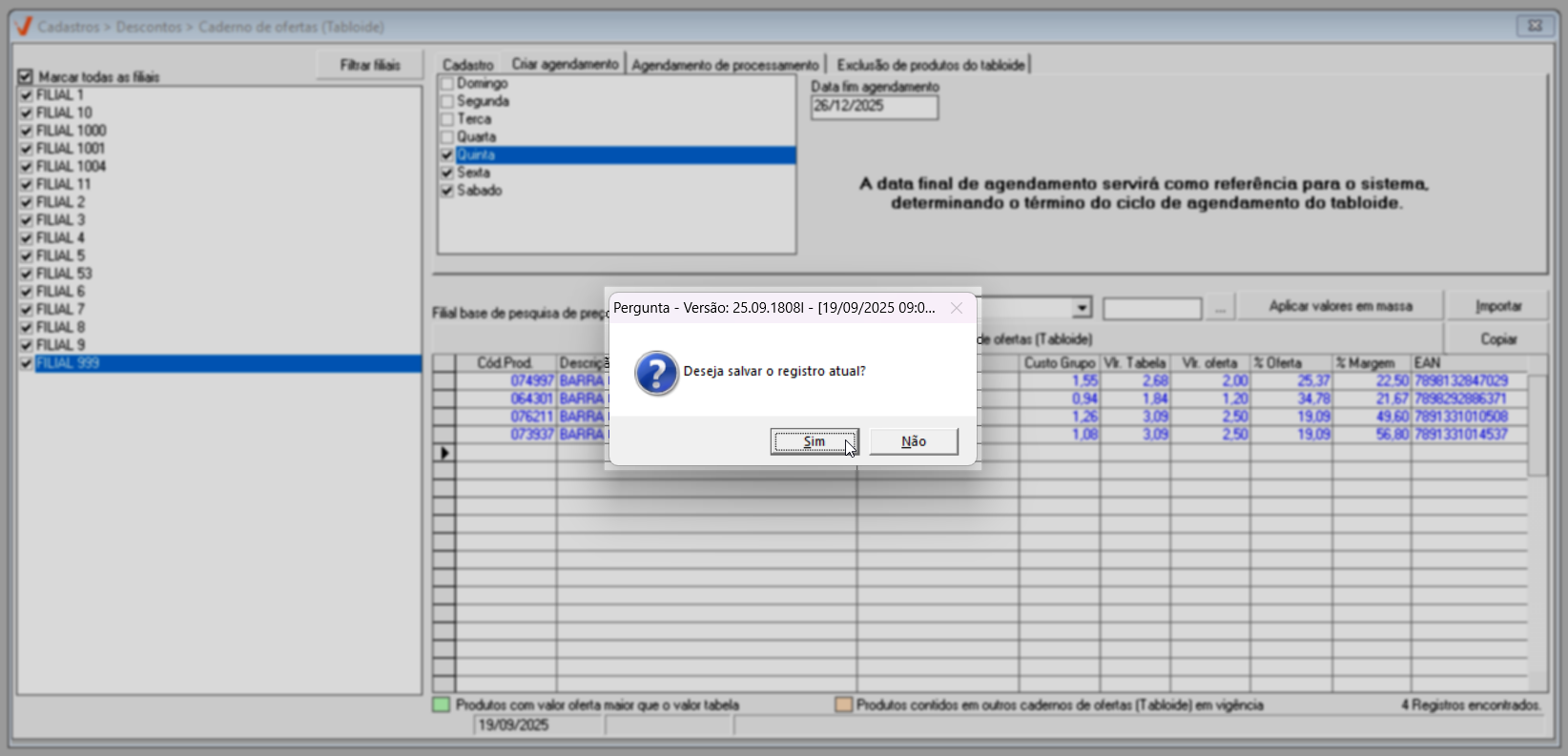This screenshot has width=1568, height=756.
Task: Click the green legend swatch for higher offer value
Action: 441,705
